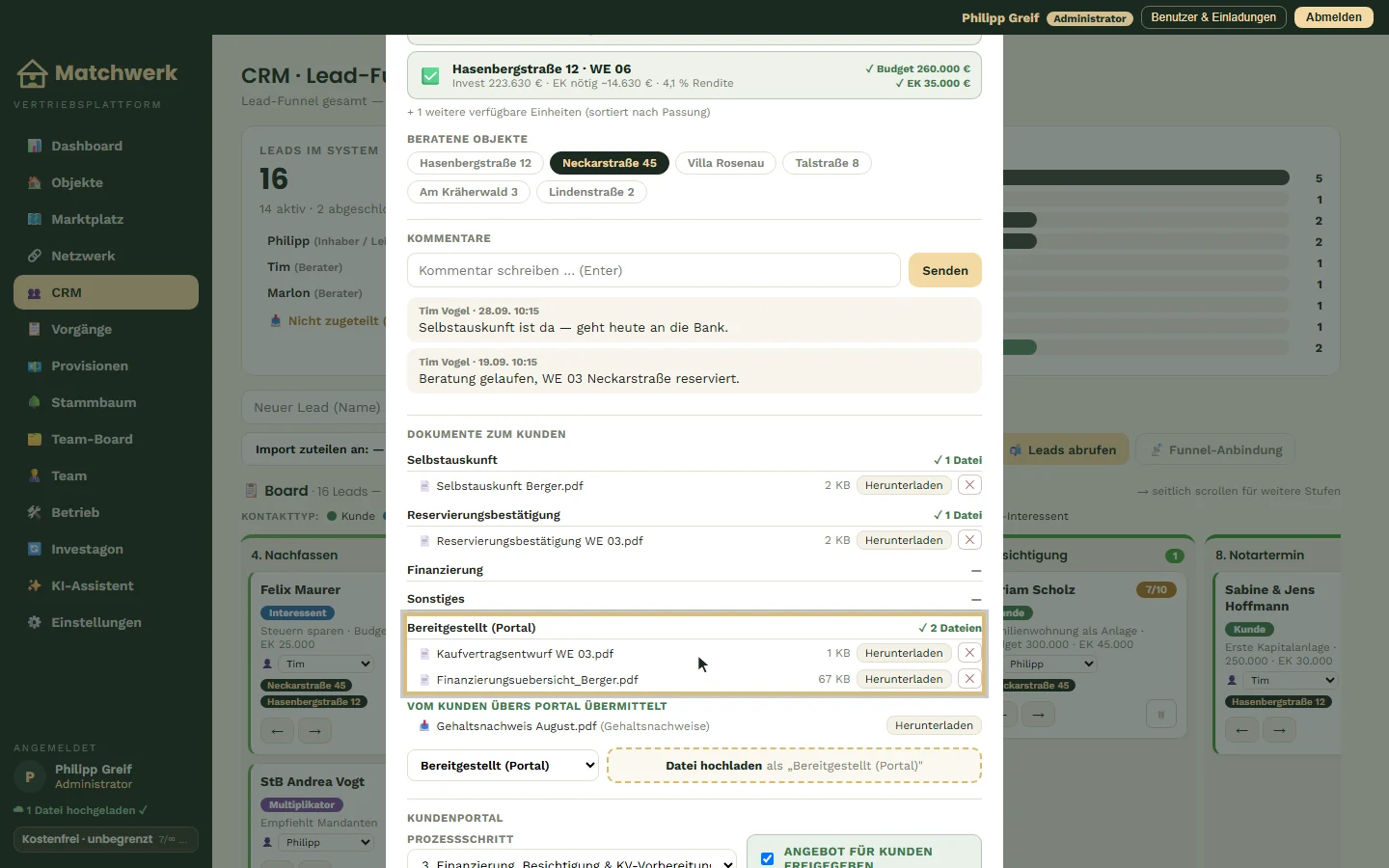
Task: Go to Marktplatz section
Action: 106,219
